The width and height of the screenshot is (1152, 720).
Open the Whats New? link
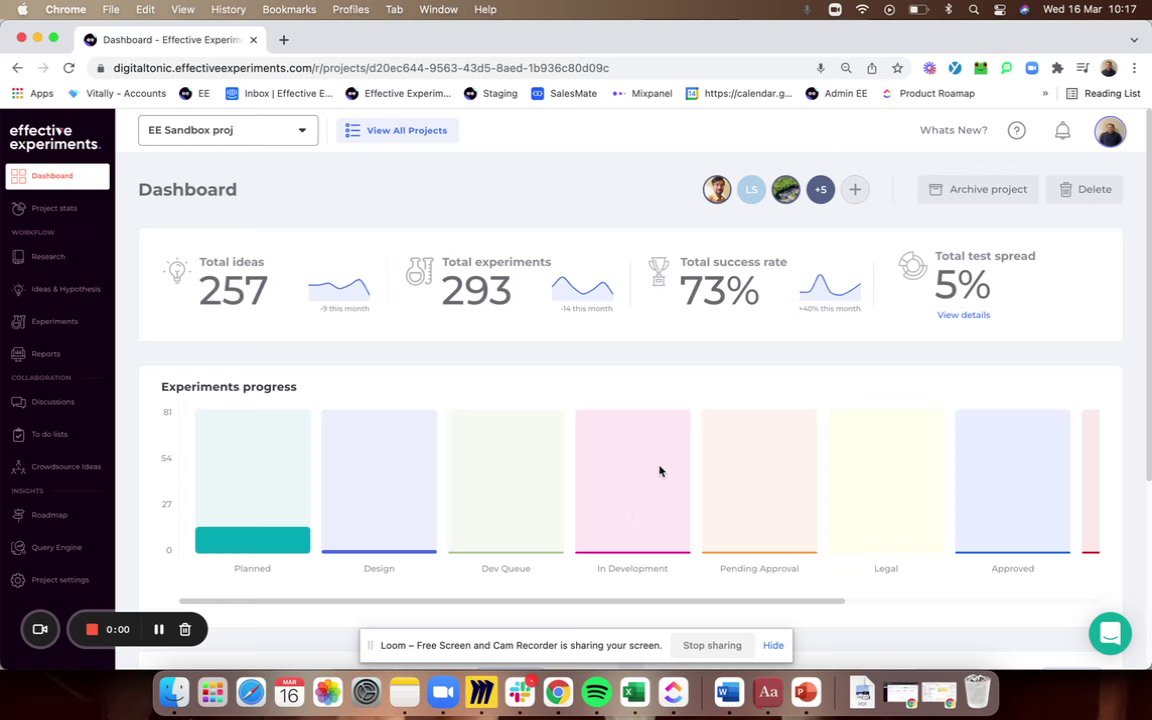click(x=953, y=130)
